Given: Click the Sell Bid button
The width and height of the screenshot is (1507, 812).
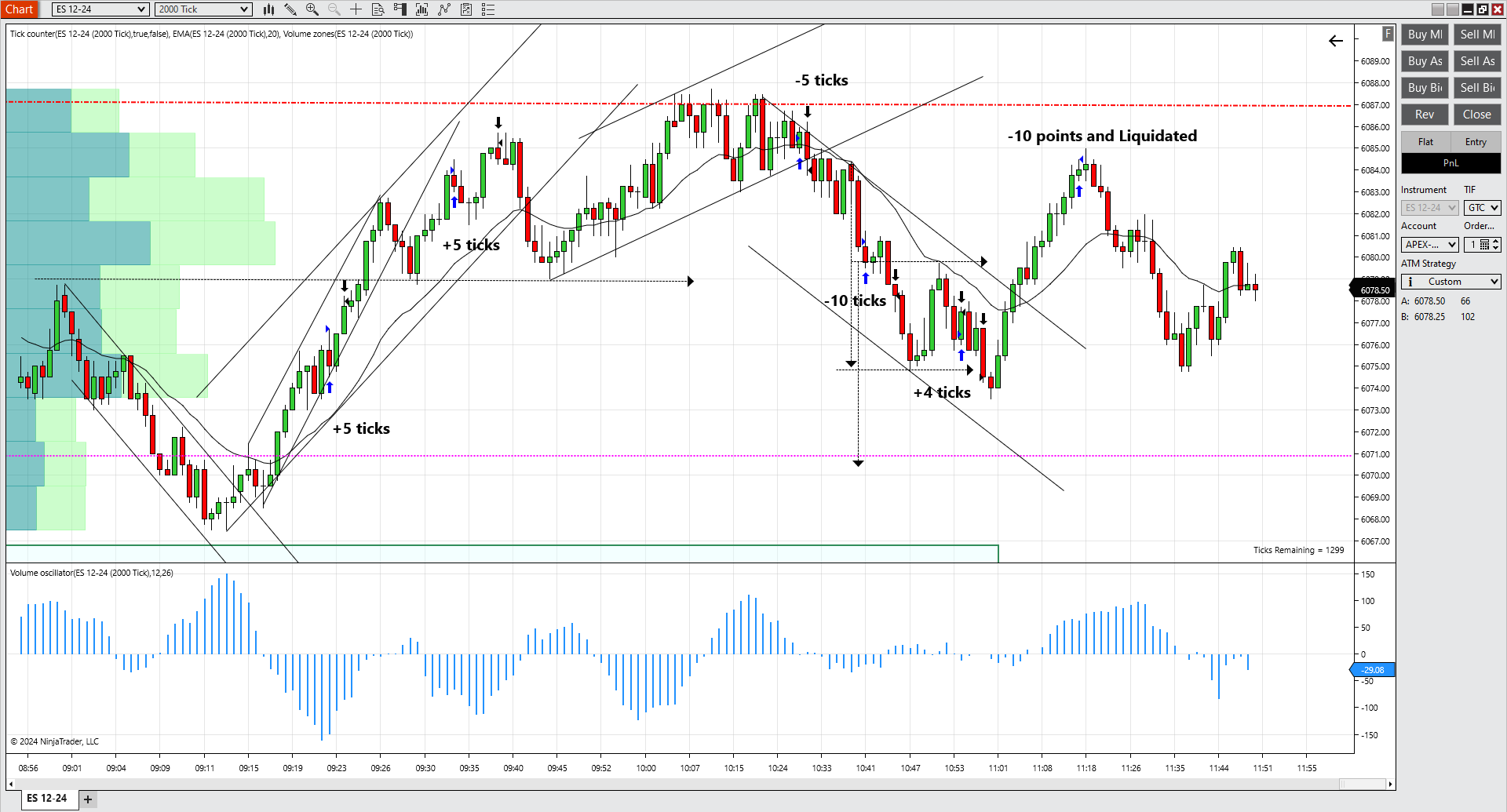Looking at the screenshot, I should tap(1477, 88).
